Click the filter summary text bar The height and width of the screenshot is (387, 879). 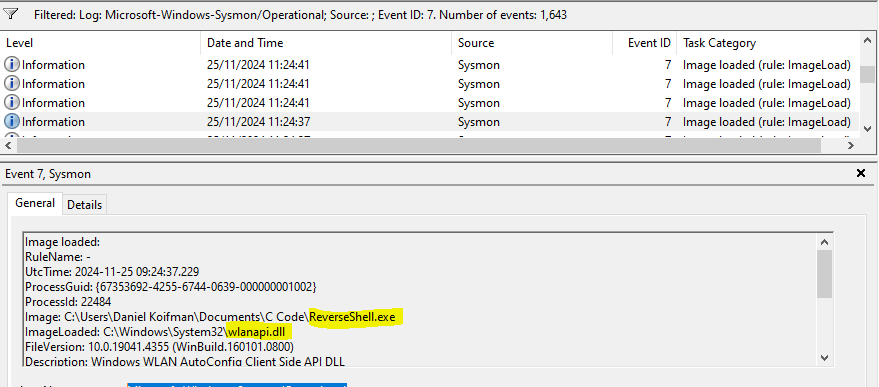(300, 15)
